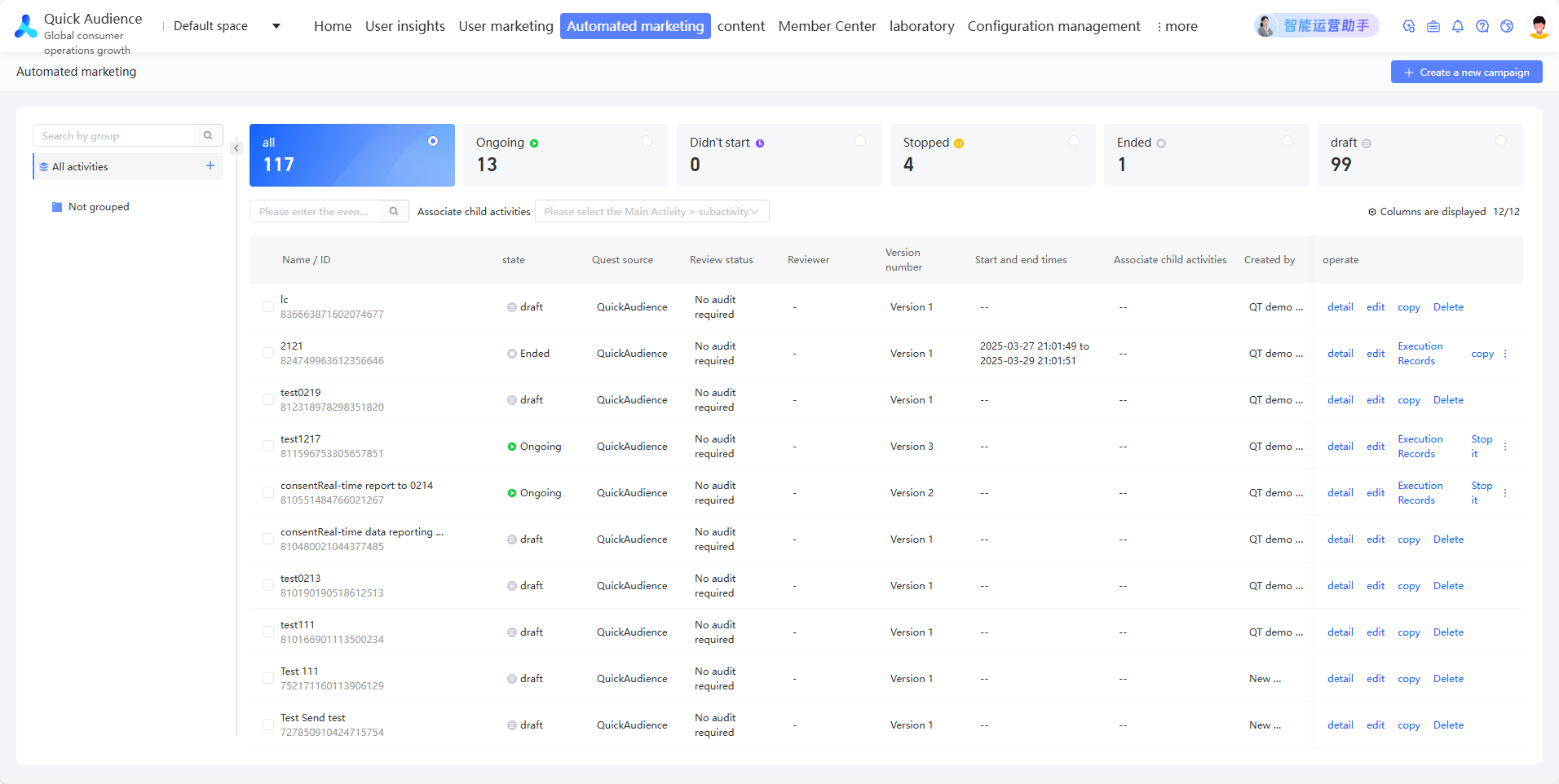Check the checkbox for test0219 row

click(268, 399)
